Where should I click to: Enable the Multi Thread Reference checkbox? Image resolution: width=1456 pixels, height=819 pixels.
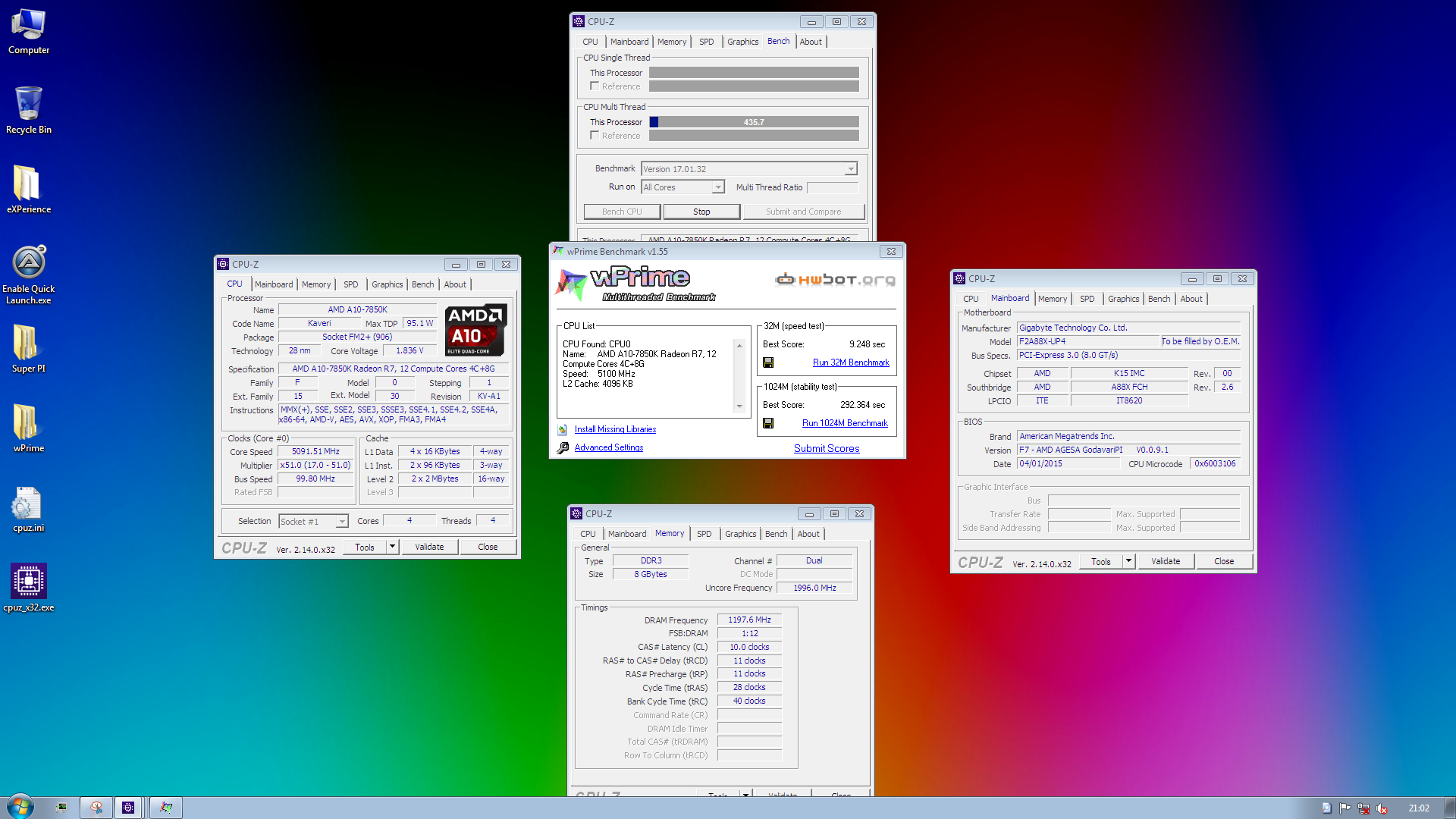(595, 136)
